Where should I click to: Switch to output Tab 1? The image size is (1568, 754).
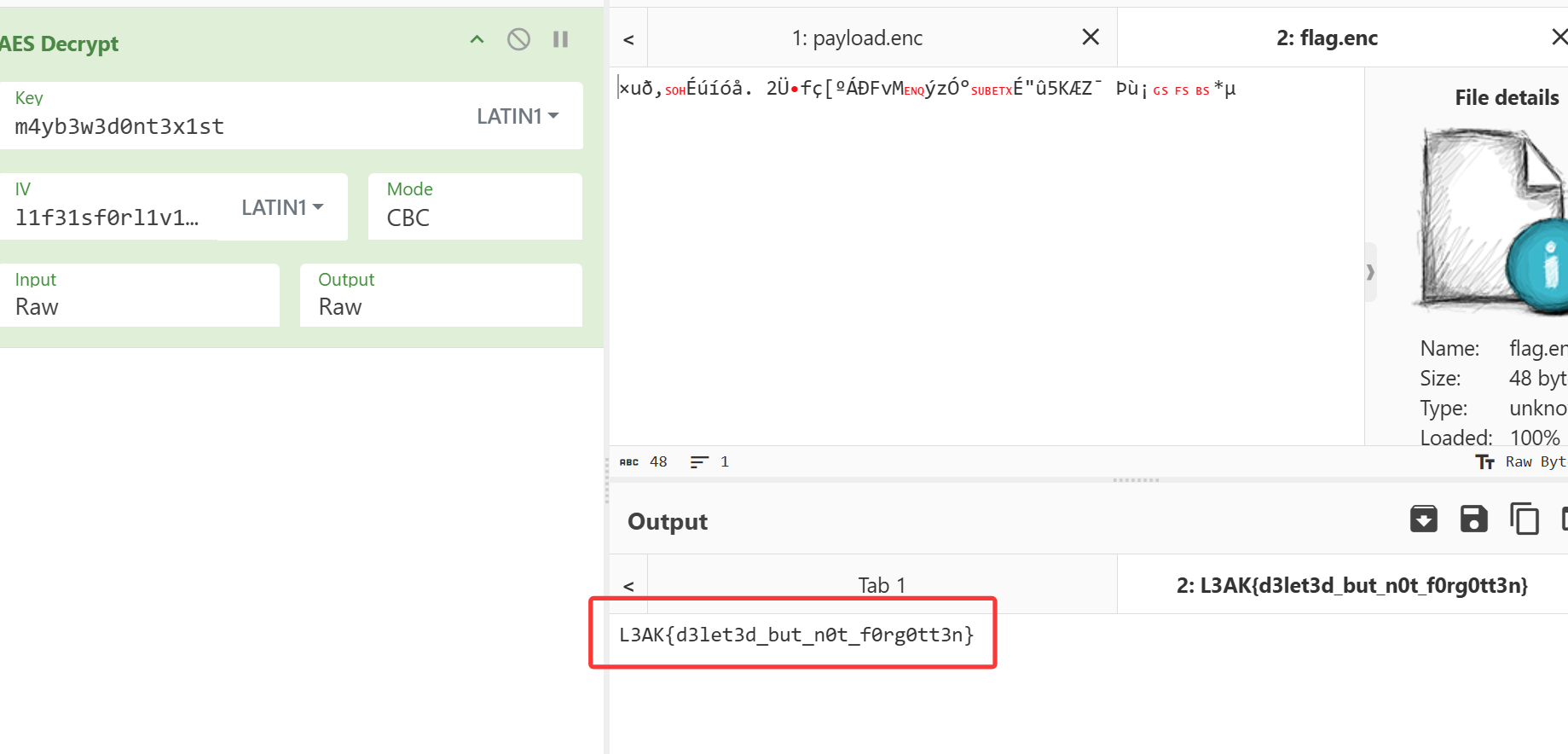(882, 585)
